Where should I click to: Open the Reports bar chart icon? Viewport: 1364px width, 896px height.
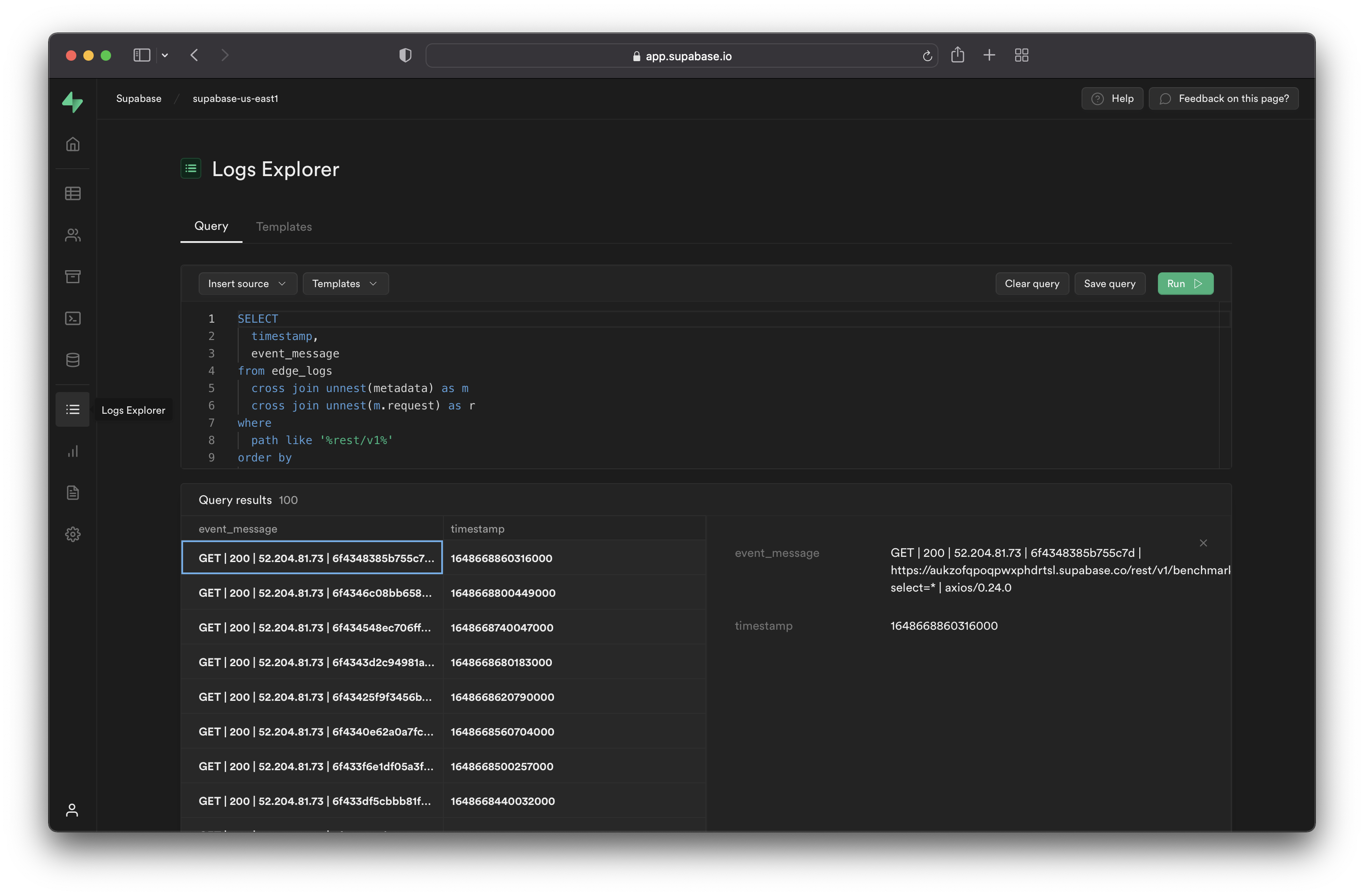(x=72, y=451)
